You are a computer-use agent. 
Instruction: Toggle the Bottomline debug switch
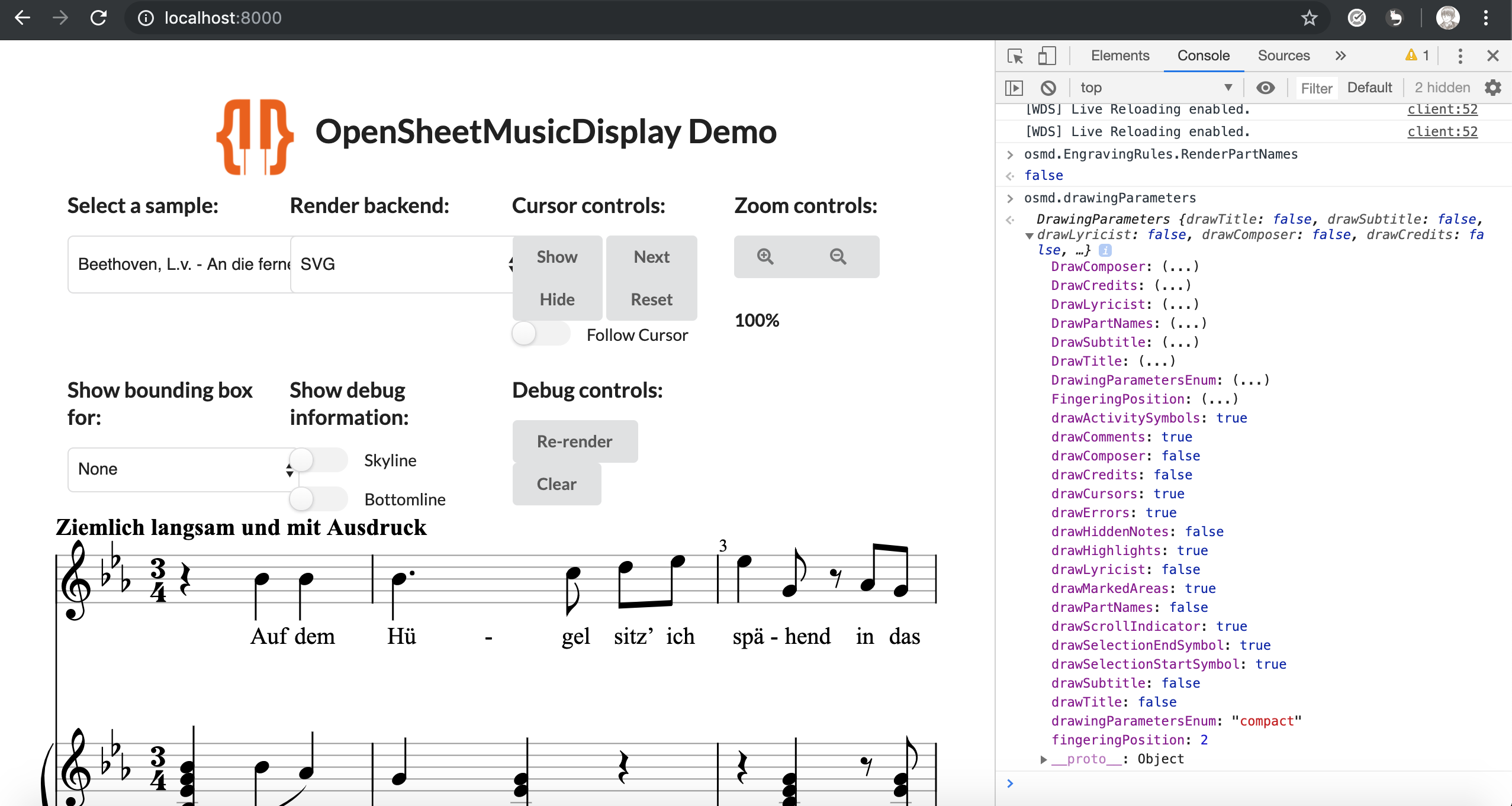click(319, 499)
